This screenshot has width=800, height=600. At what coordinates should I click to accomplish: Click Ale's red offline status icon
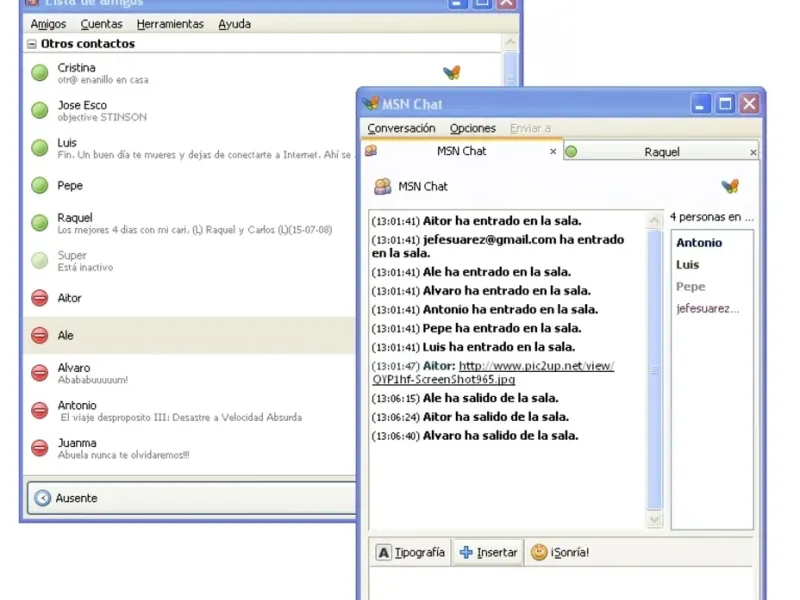click(40, 336)
